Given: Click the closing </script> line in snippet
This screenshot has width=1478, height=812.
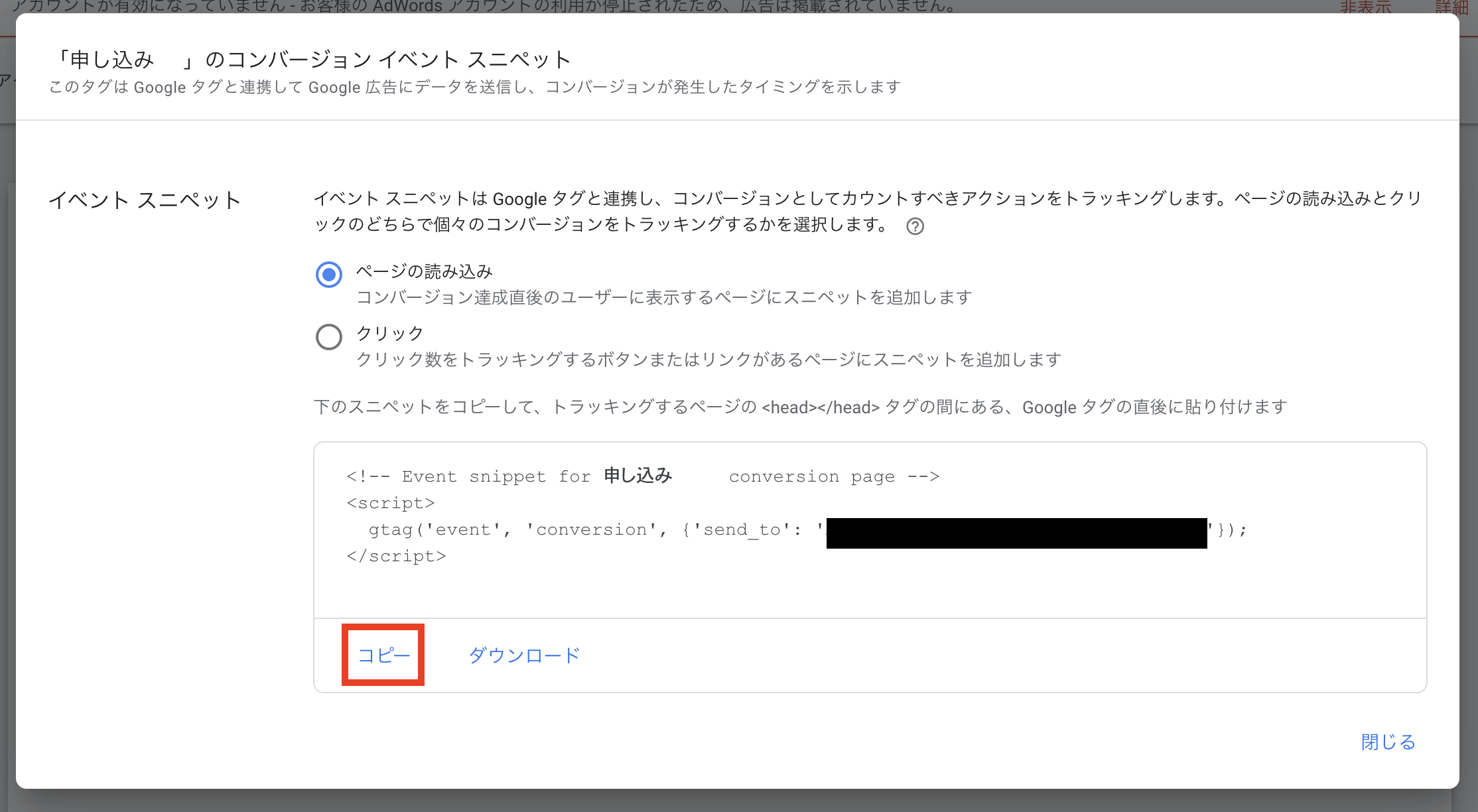Looking at the screenshot, I should (x=396, y=557).
